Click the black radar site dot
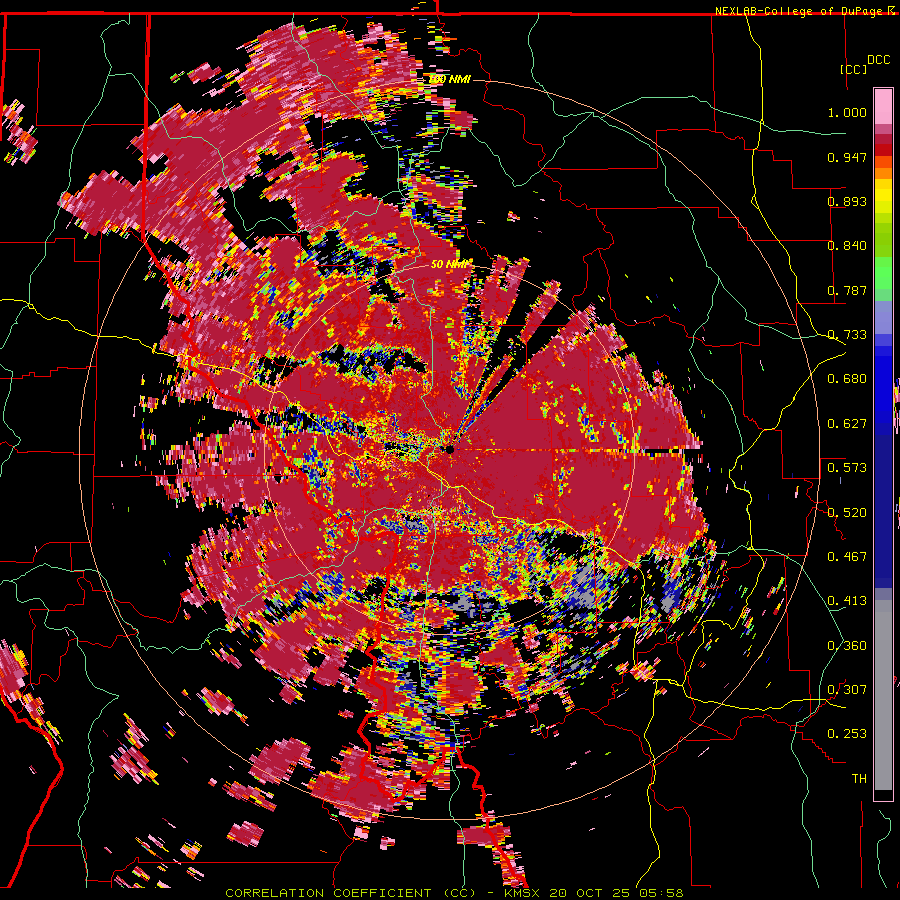900x900 pixels. click(450, 449)
